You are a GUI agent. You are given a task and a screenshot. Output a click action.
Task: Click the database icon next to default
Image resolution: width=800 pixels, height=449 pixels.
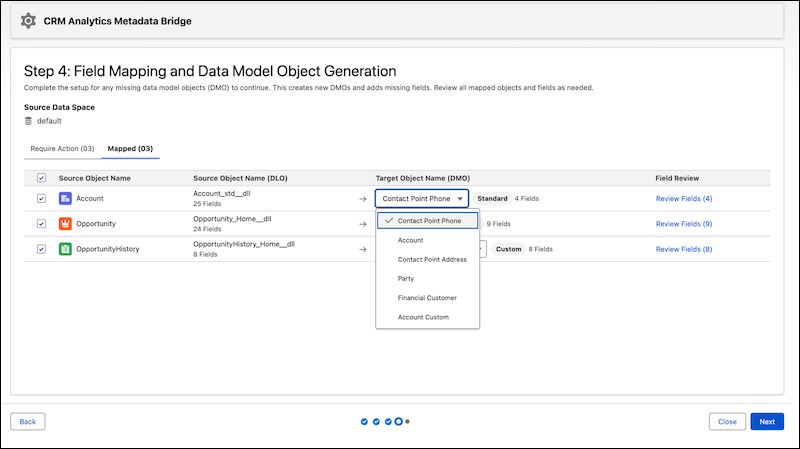click(x=28, y=121)
